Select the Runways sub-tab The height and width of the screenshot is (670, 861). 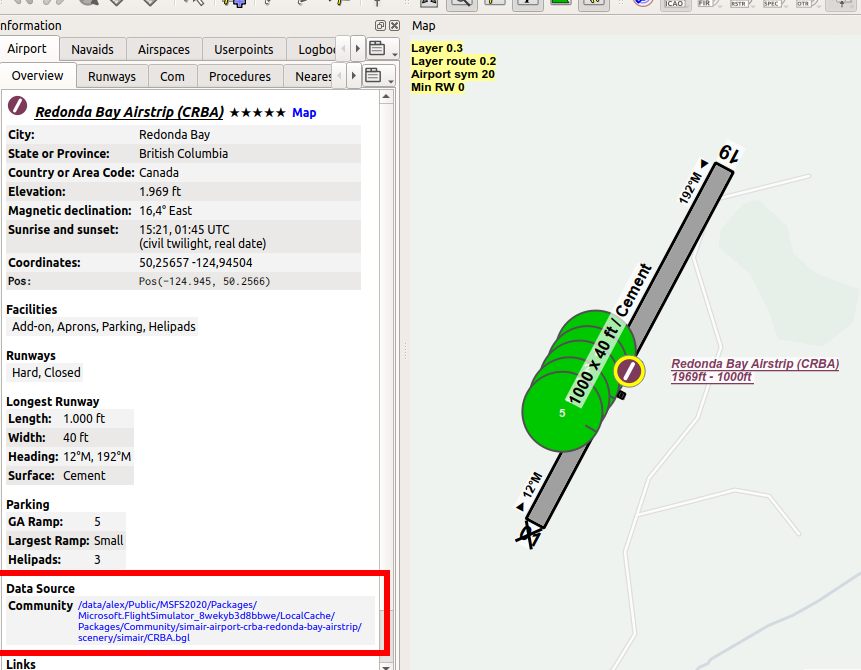coord(111,76)
